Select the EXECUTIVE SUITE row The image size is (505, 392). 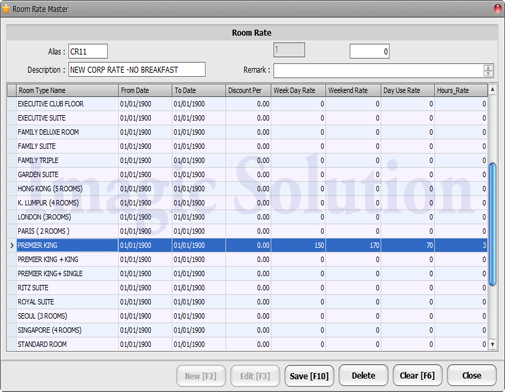(247, 118)
